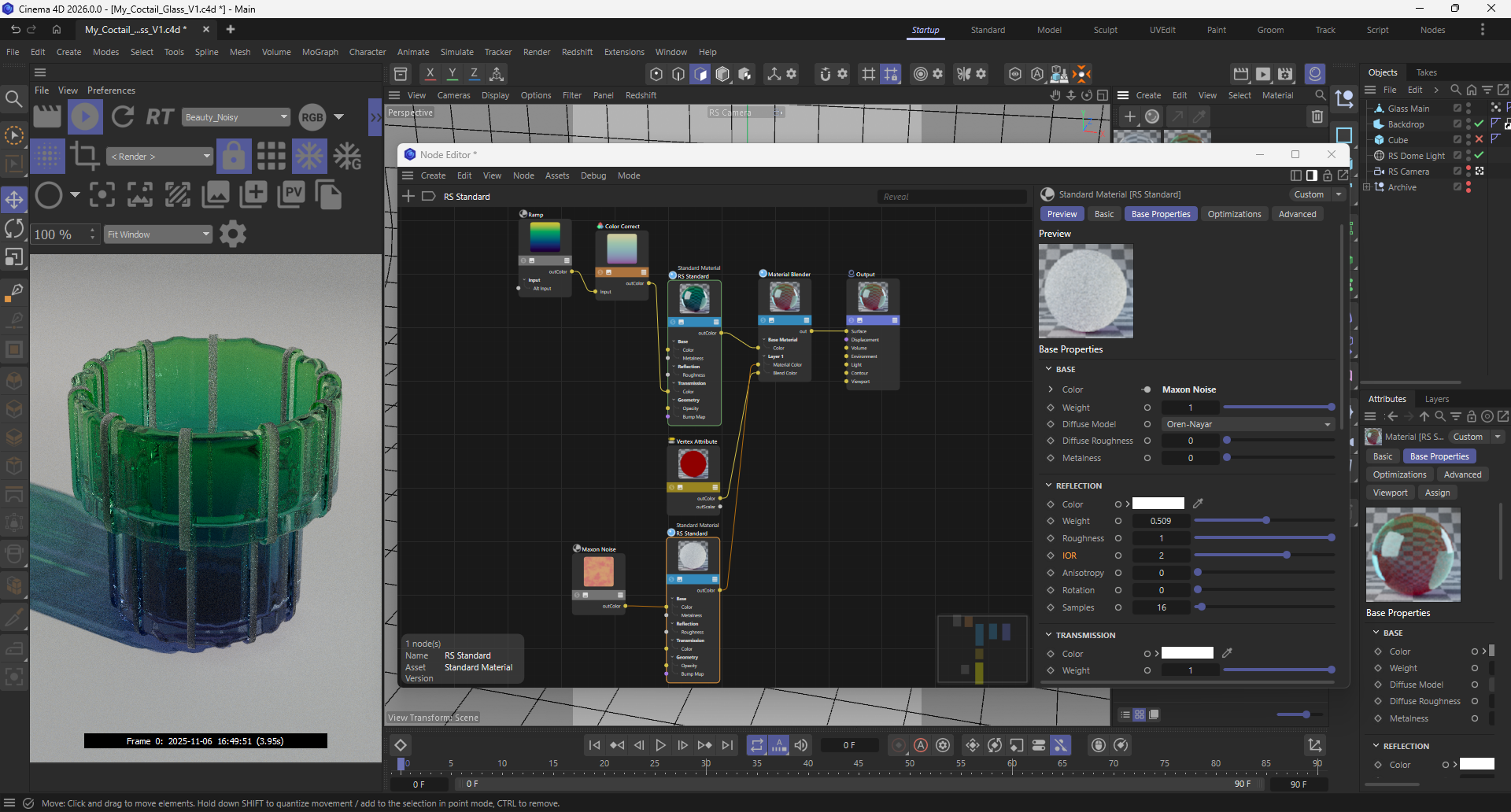Click the copy document icon in RenderView
This screenshot has height=812, width=1511.
(328, 194)
